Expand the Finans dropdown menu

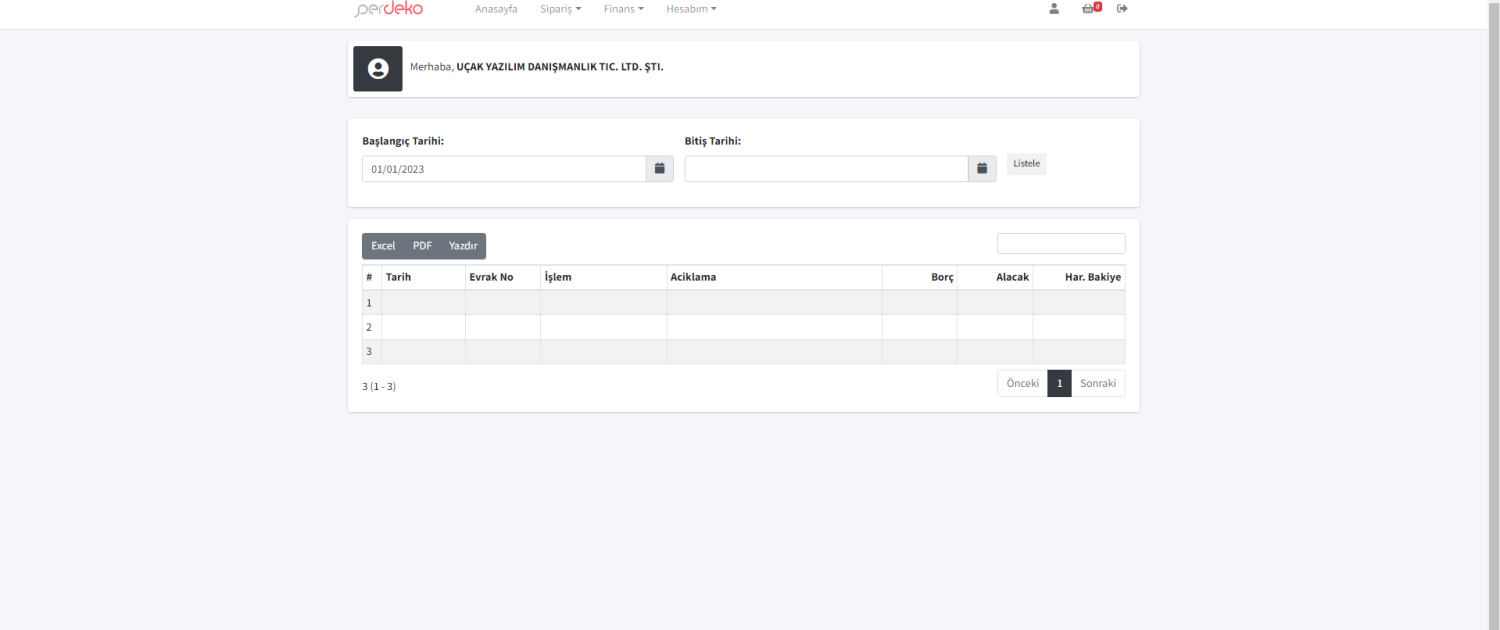(x=623, y=9)
